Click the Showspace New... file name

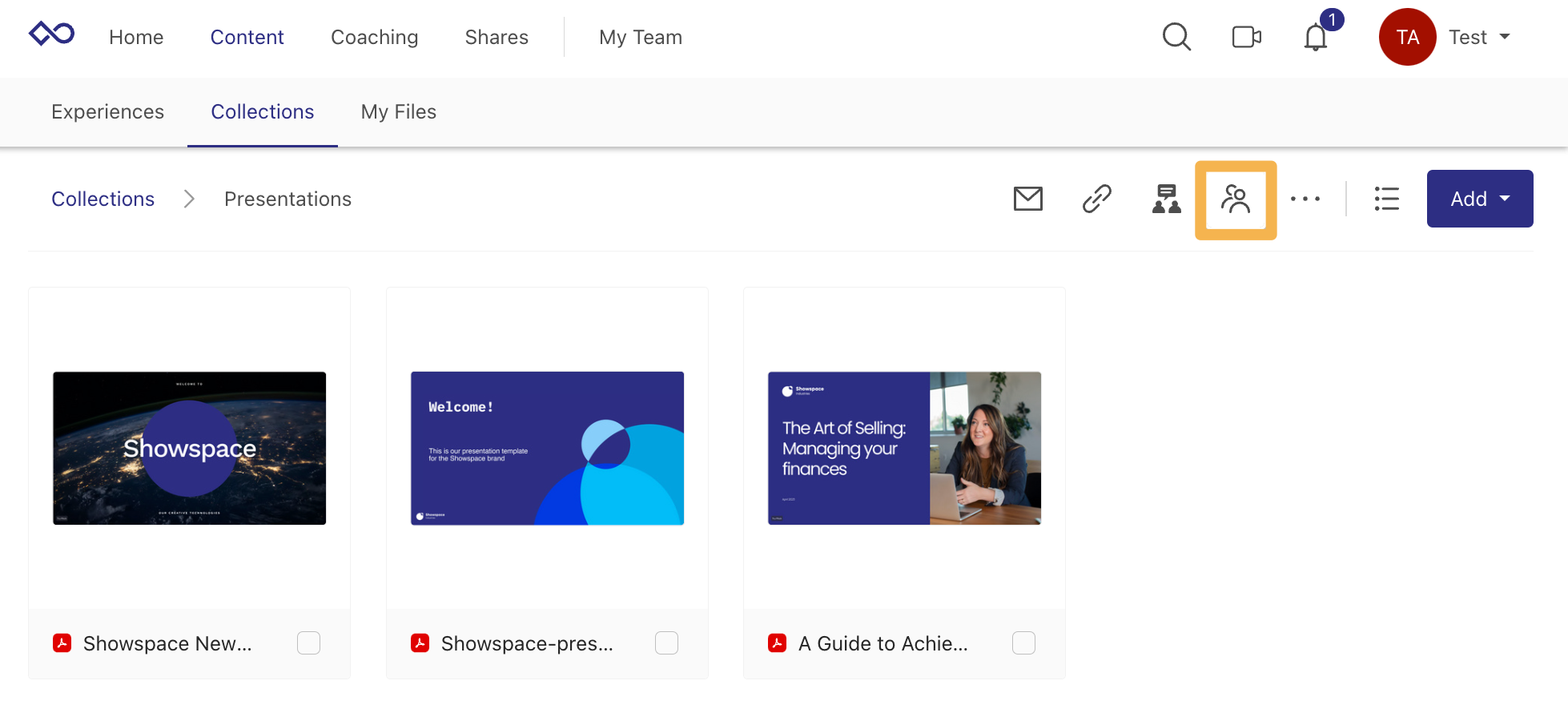(167, 643)
